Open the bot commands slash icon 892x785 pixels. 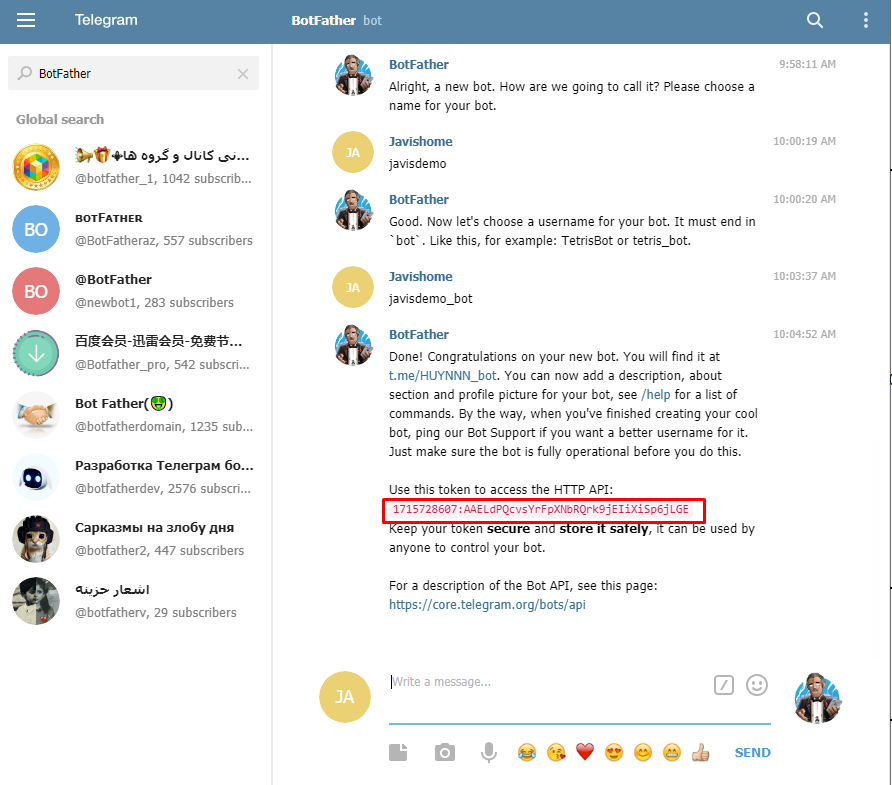click(x=724, y=685)
